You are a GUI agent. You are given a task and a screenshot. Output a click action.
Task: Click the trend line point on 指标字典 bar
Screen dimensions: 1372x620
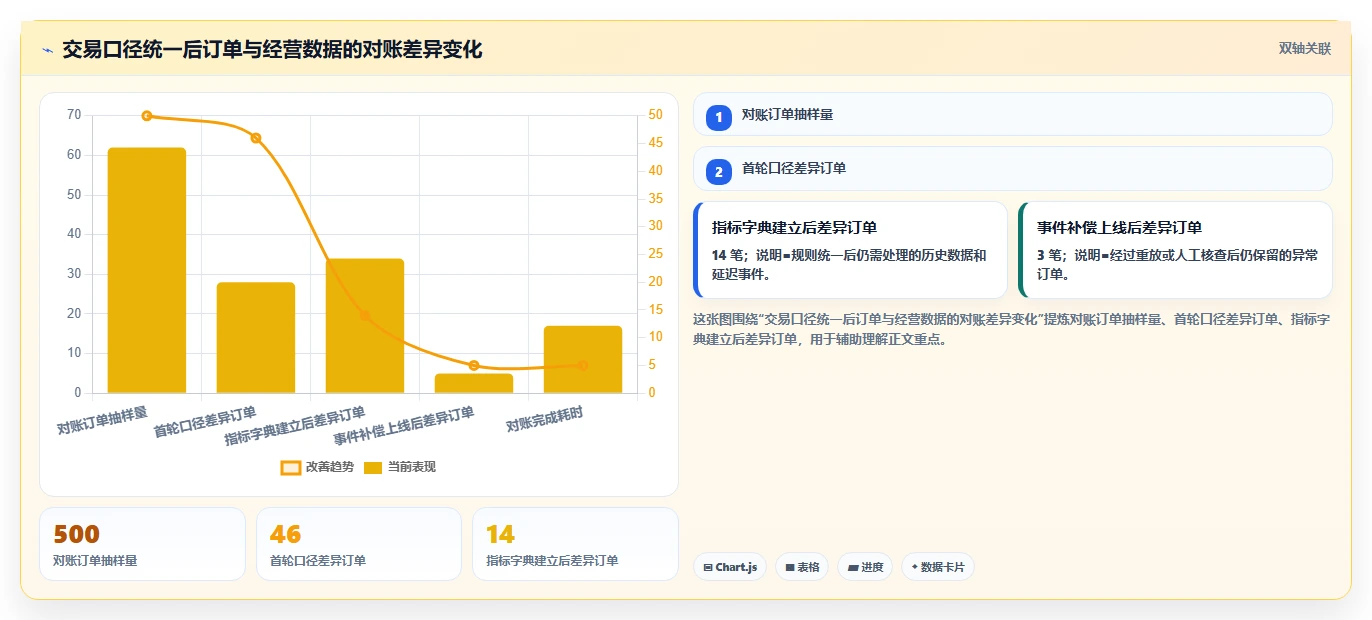[365, 316]
